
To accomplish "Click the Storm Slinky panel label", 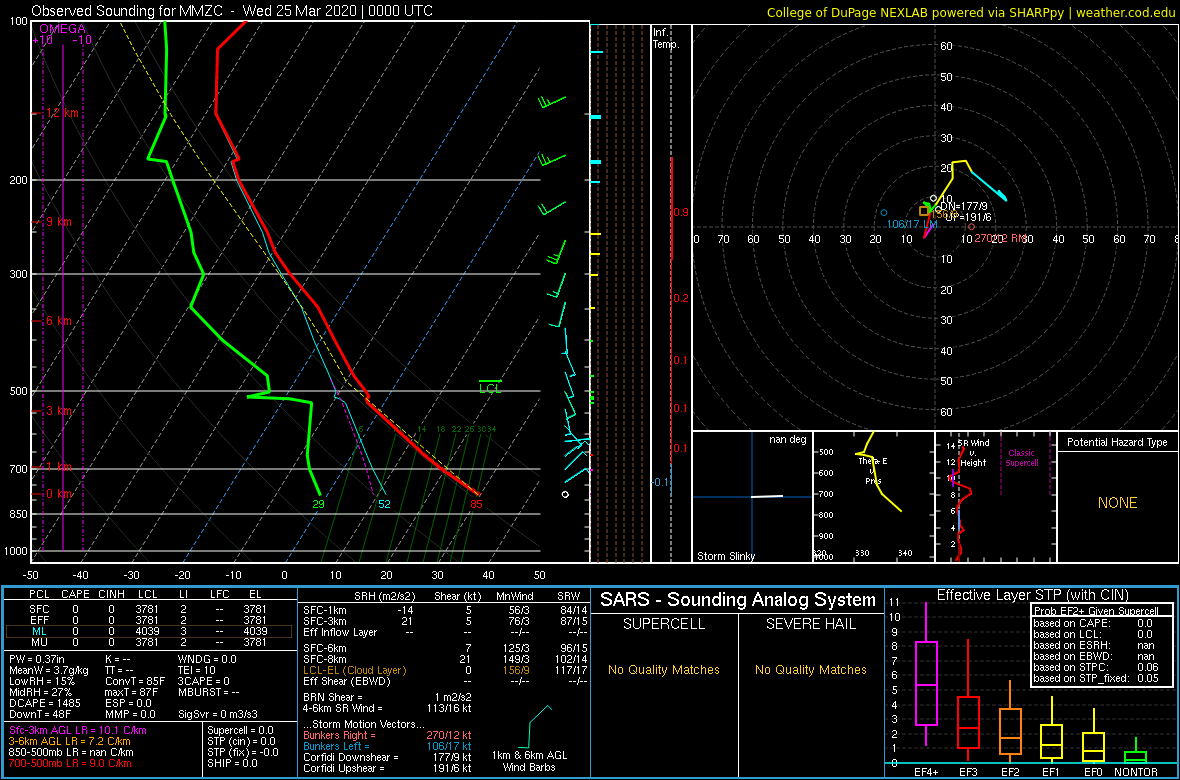I will [x=725, y=556].
